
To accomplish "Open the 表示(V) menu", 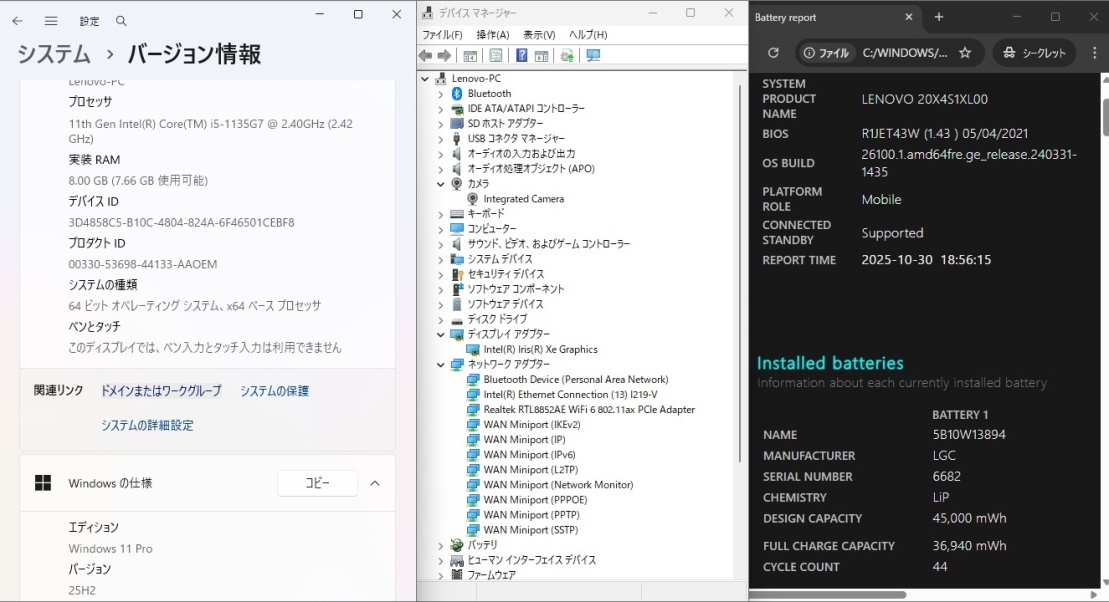I will (x=539, y=34).
